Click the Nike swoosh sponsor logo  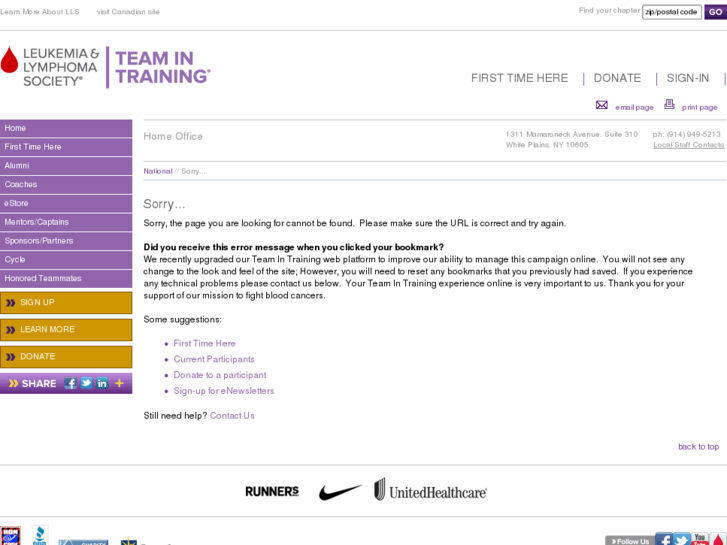coord(340,492)
